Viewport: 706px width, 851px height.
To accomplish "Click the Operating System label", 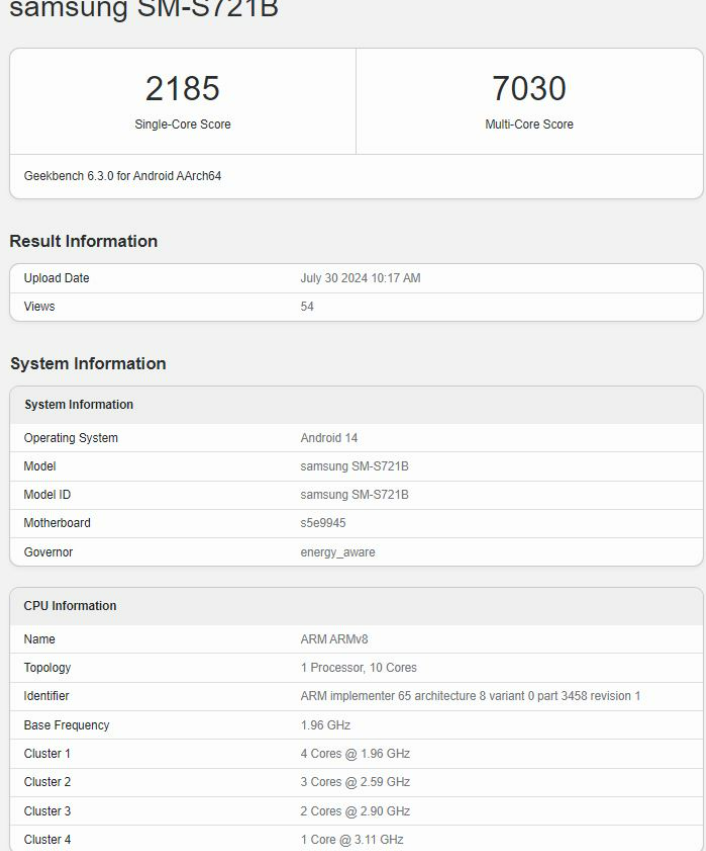I will [71, 438].
